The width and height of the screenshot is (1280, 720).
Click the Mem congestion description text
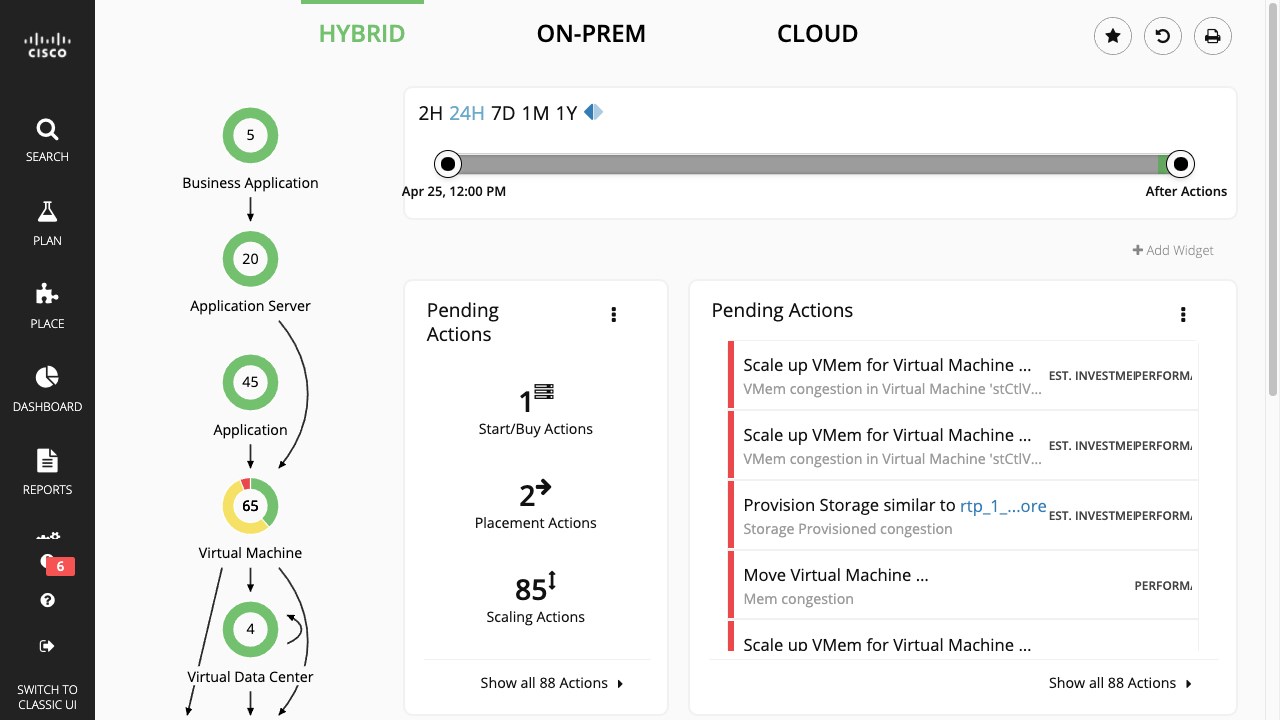(x=799, y=599)
